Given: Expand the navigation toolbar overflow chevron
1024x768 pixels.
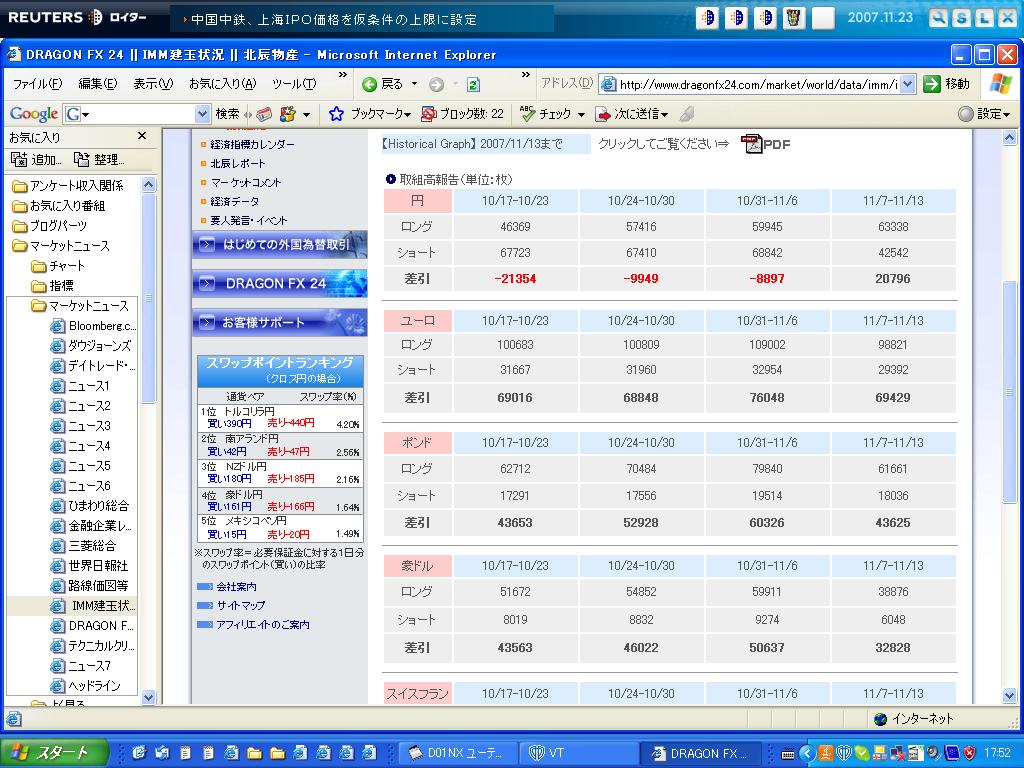Looking at the screenshot, I should coord(525,75).
